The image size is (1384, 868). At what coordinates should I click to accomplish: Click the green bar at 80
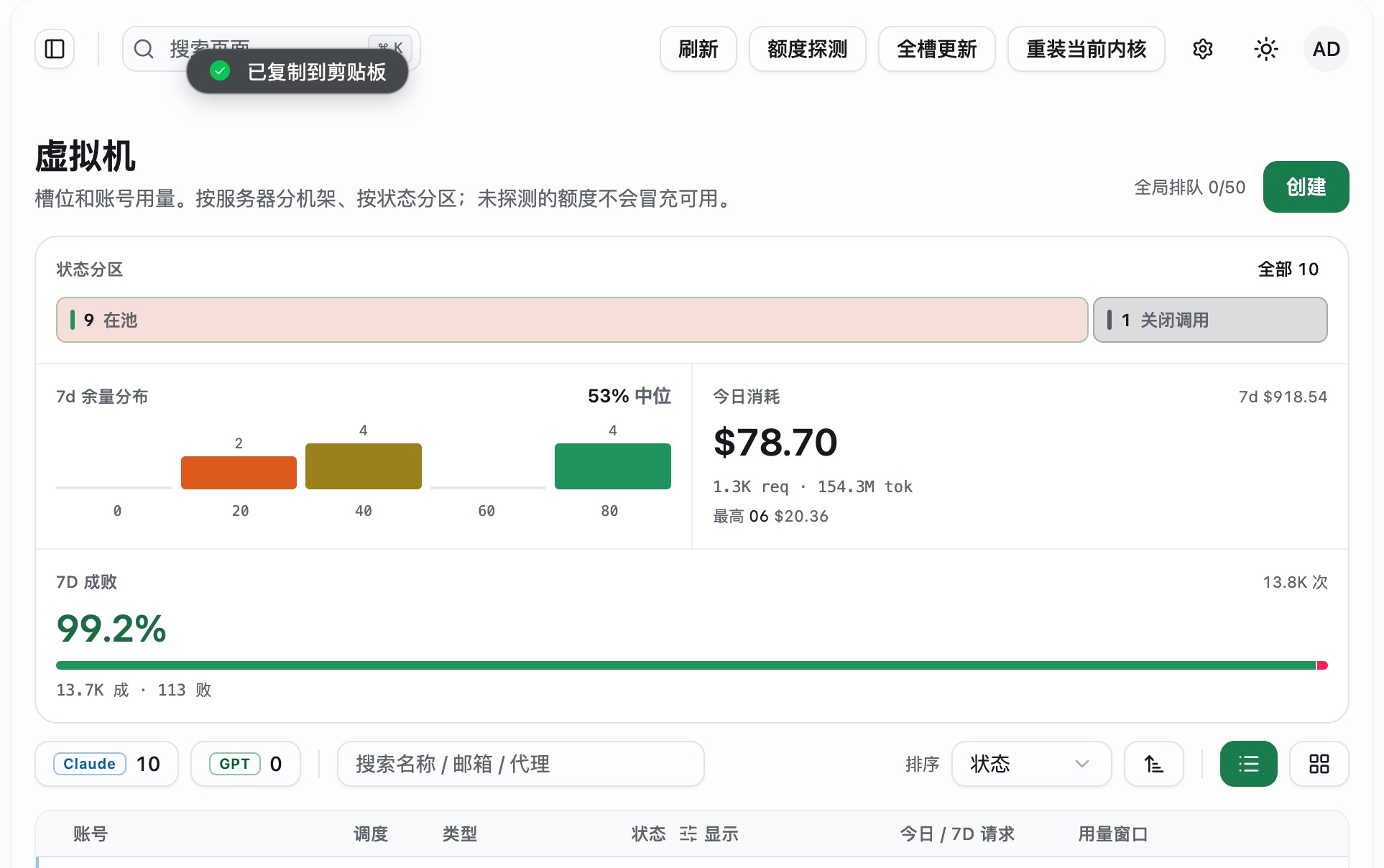tap(613, 466)
